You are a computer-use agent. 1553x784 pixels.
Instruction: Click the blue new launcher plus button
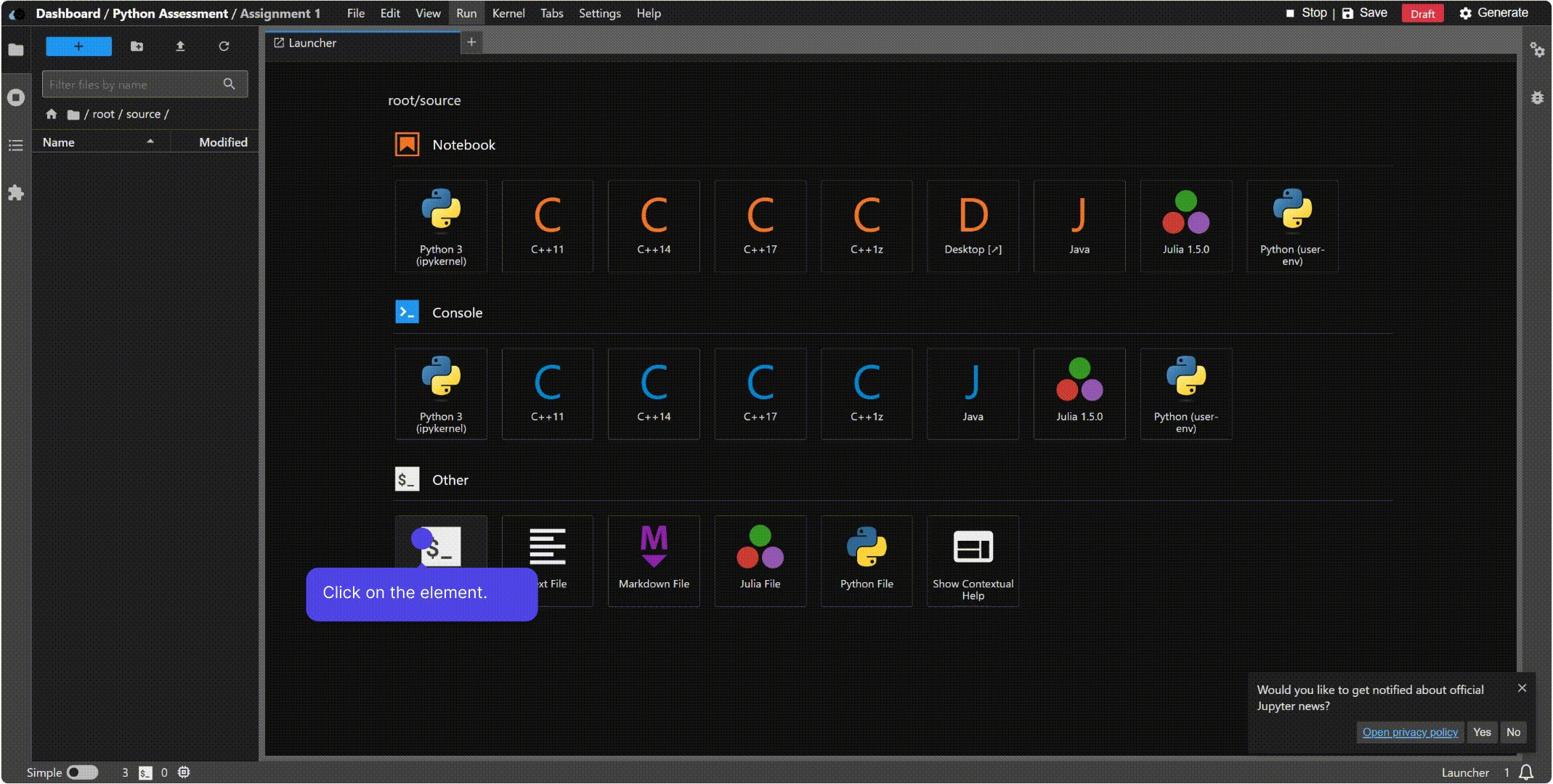pyautogui.click(x=78, y=46)
